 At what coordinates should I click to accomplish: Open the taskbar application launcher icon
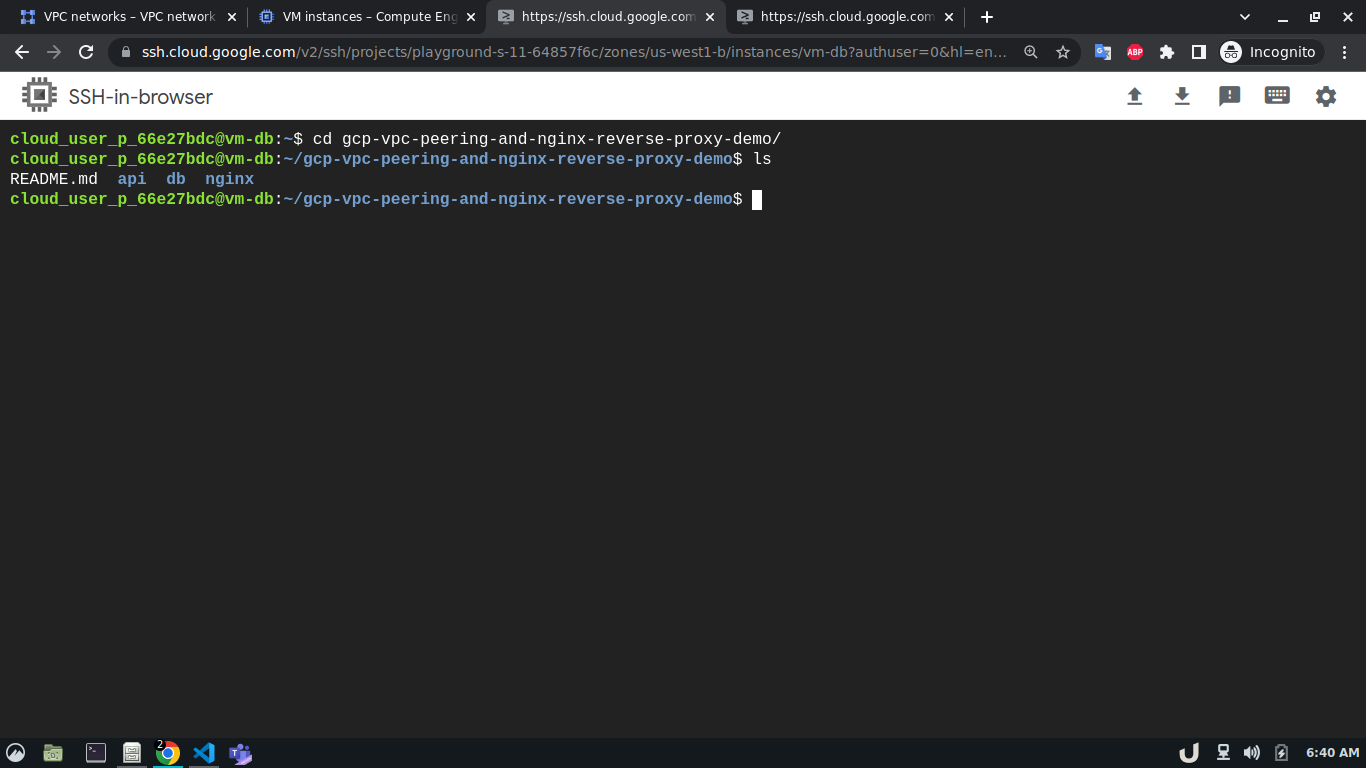15,753
